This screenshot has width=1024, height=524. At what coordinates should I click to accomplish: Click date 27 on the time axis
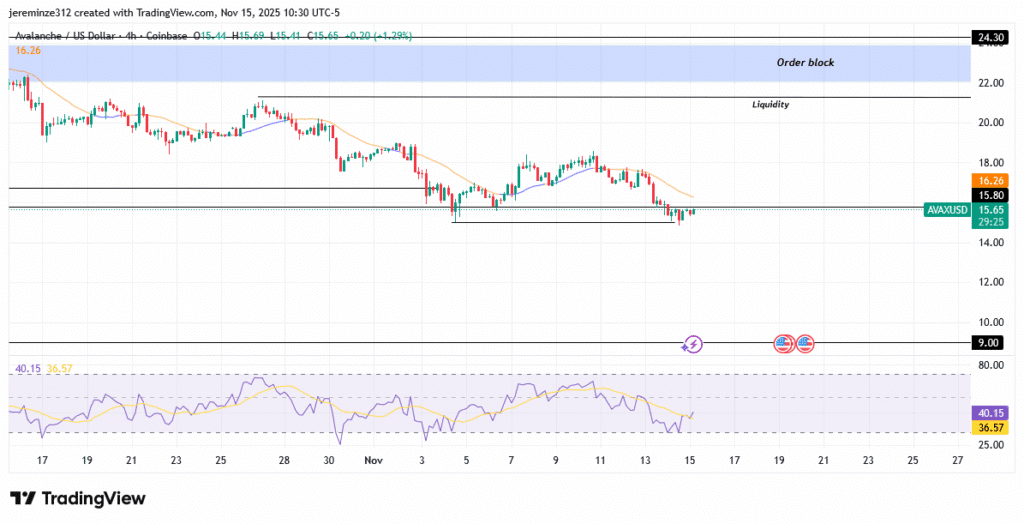click(x=957, y=461)
